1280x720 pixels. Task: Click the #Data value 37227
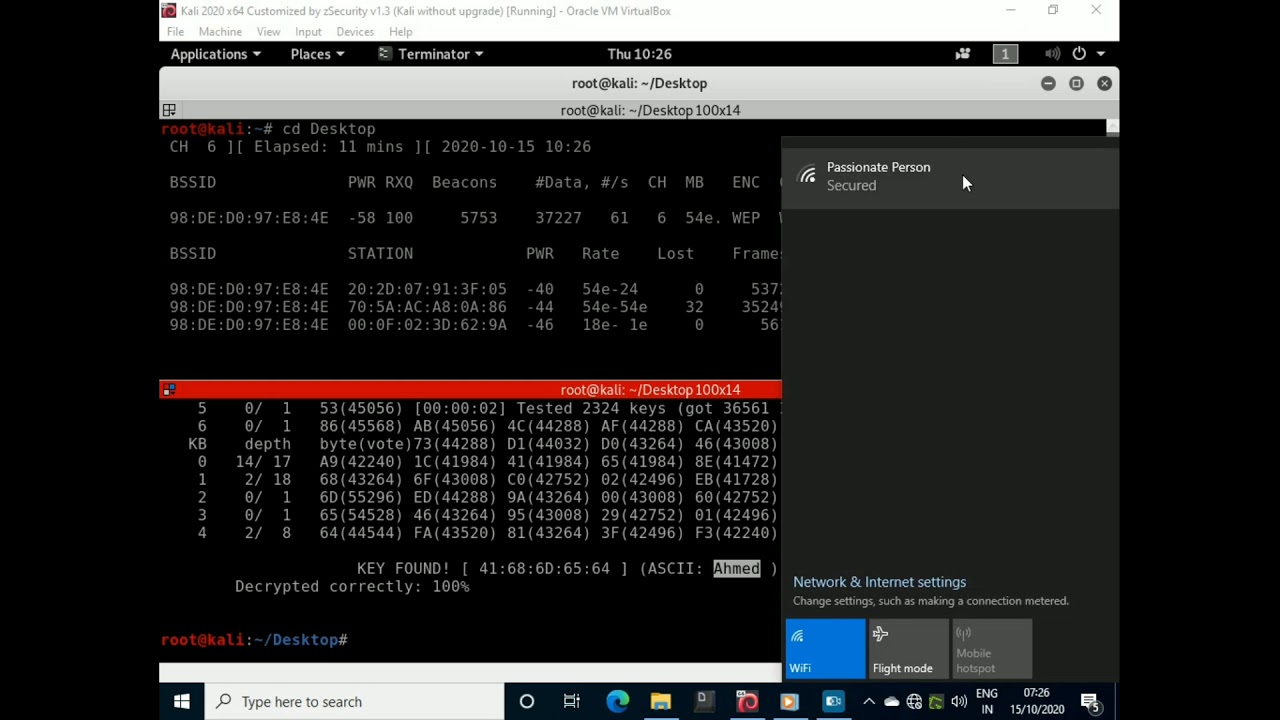click(558, 218)
